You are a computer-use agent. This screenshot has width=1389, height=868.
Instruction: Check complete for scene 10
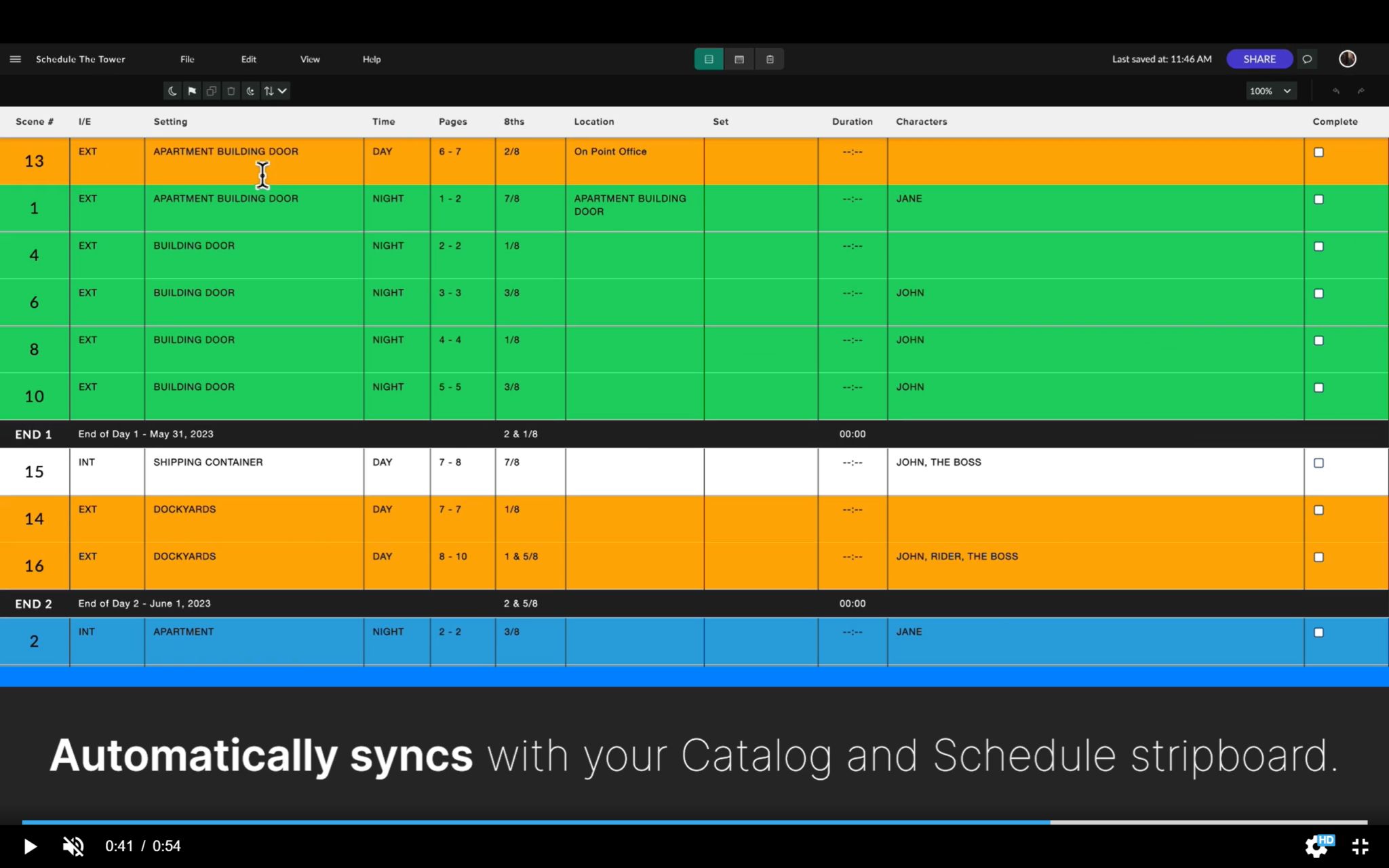[x=1318, y=388]
